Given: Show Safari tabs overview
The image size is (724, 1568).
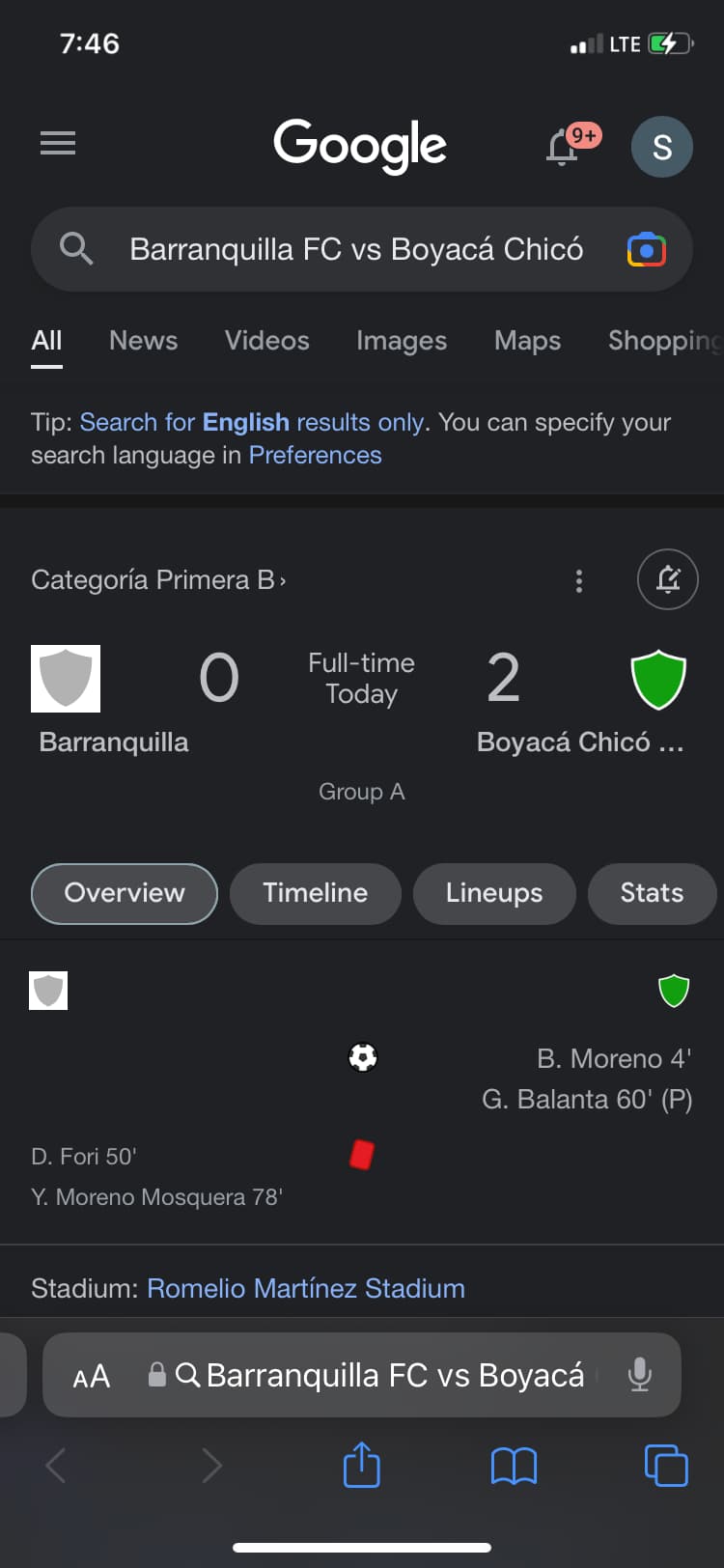Looking at the screenshot, I should (665, 1466).
